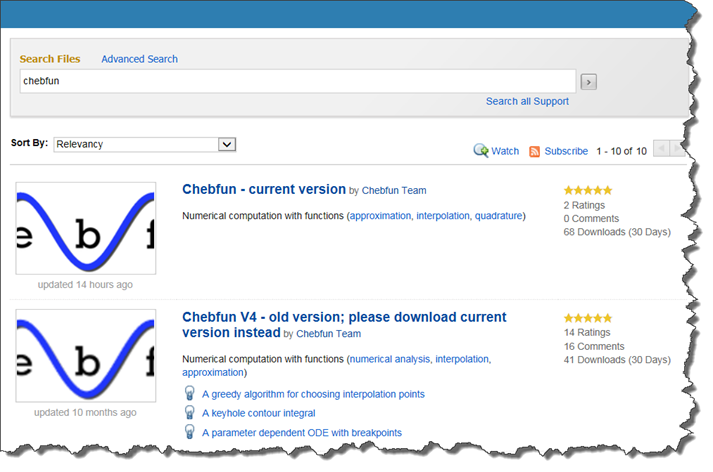Image resolution: width=713 pixels, height=472 pixels.
Task: Click lightbulb icon beside keyhole contour integral
Action: [x=189, y=413]
